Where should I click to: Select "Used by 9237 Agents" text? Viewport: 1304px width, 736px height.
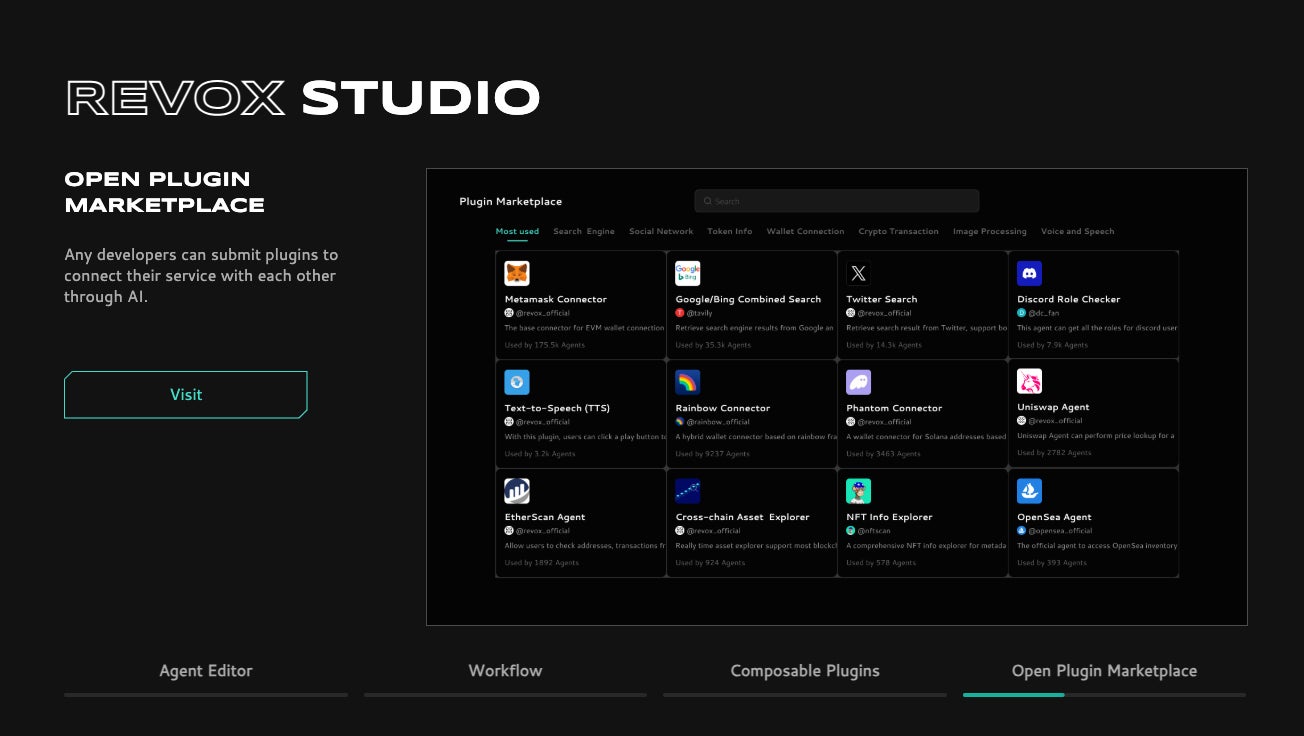point(712,454)
